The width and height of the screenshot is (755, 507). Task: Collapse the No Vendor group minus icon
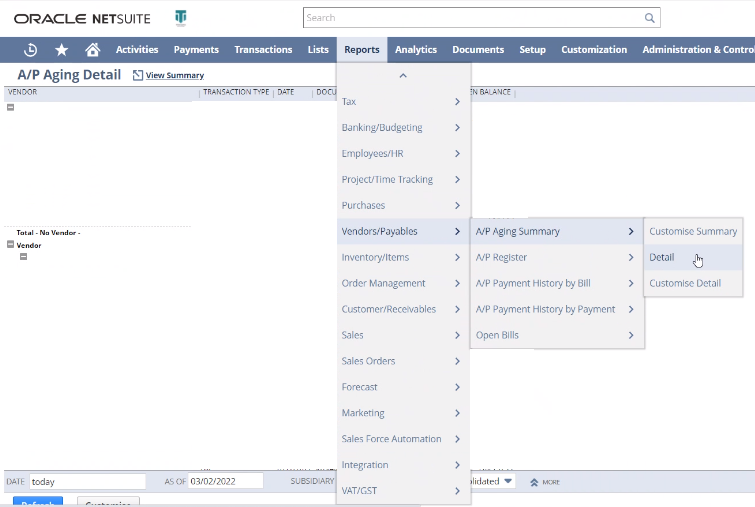pyautogui.click(x=11, y=107)
